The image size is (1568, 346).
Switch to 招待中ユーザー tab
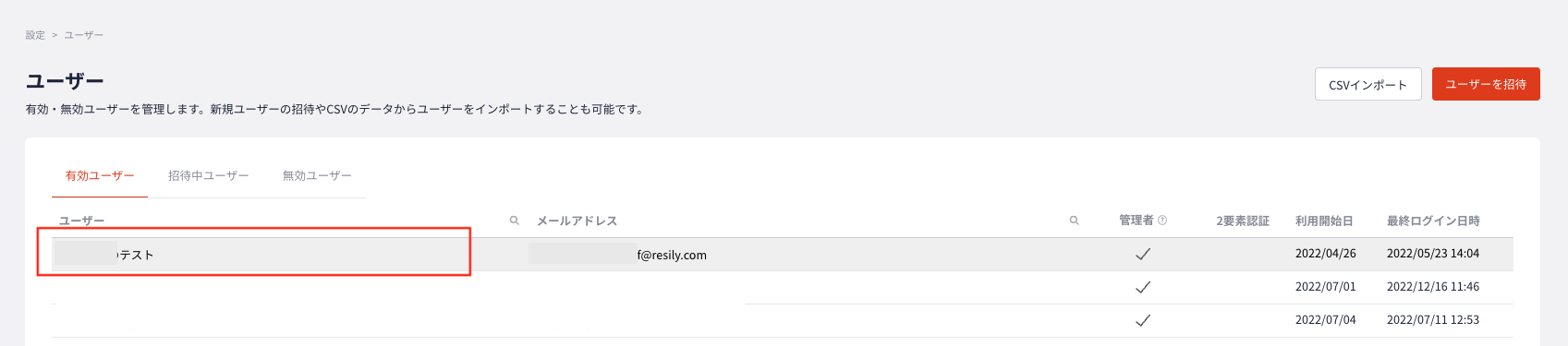[208, 175]
